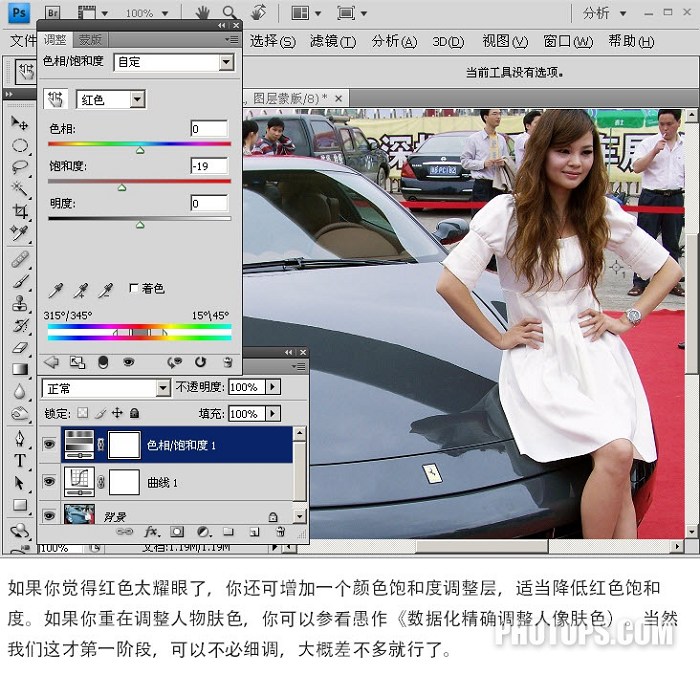Select the Pen tool

click(20, 438)
